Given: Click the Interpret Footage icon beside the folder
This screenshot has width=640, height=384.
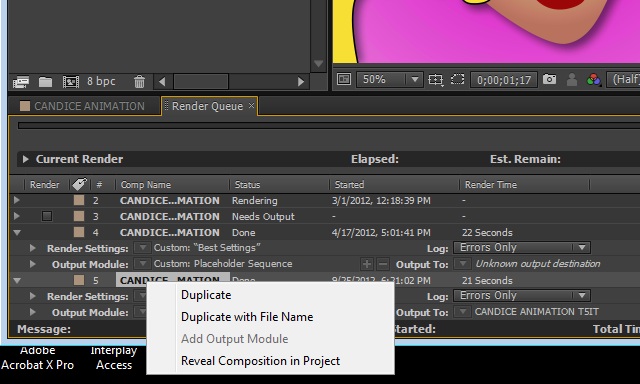Looking at the screenshot, I should click(x=21, y=82).
